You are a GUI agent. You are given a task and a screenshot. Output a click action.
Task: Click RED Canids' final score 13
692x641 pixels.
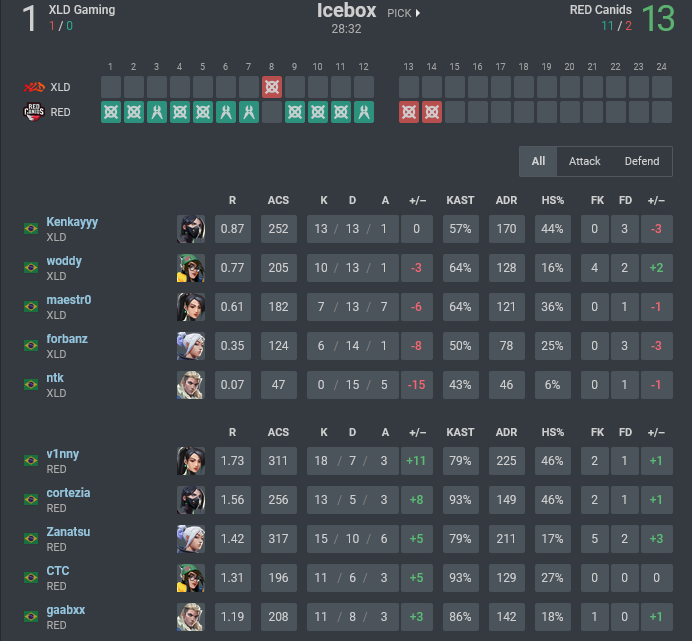pyautogui.click(x=658, y=19)
